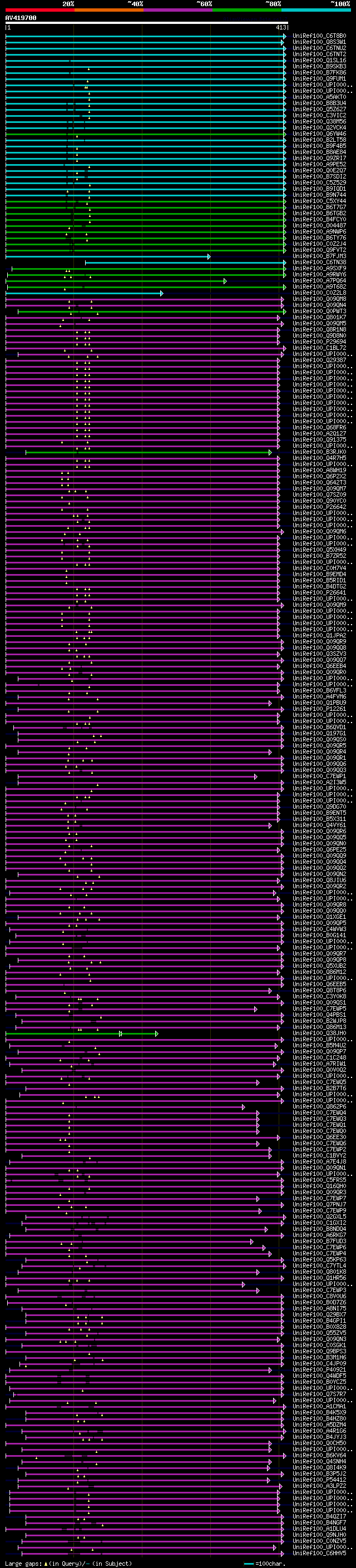Select hit label UniRef100_B4NGF7
The width and height of the screenshot is (356, 1568).
point(319,1522)
